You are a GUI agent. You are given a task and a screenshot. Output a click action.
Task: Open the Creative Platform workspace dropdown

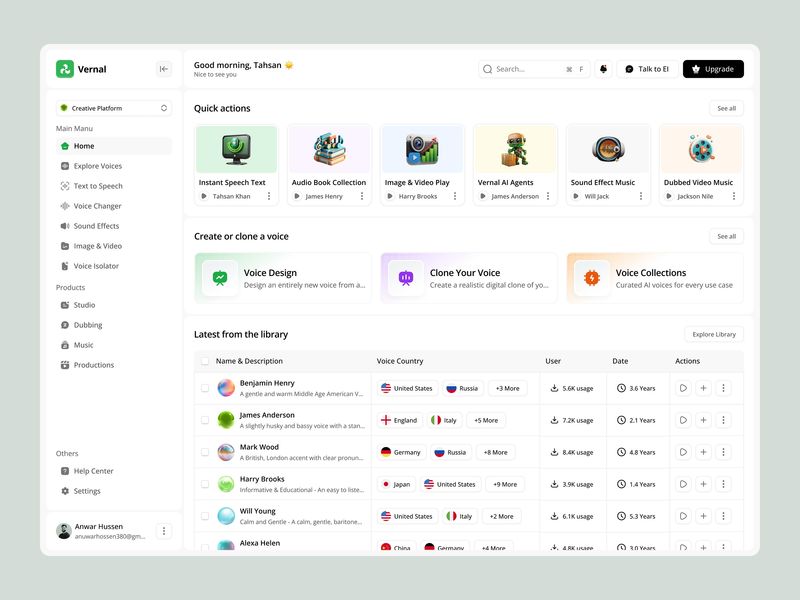coord(114,108)
